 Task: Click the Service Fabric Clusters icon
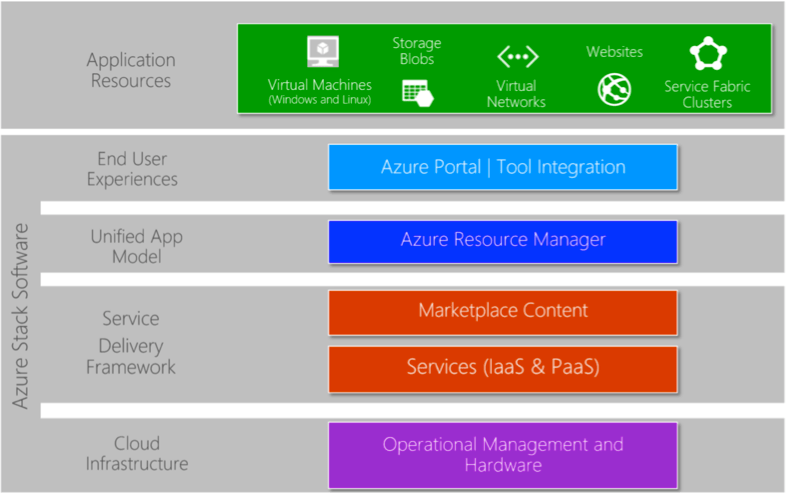coord(707,54)
